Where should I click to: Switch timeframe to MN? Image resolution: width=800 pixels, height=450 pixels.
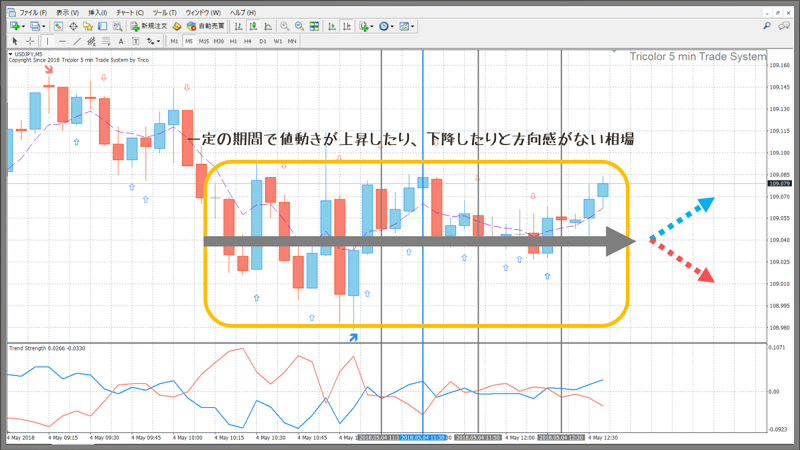point(292,41)
